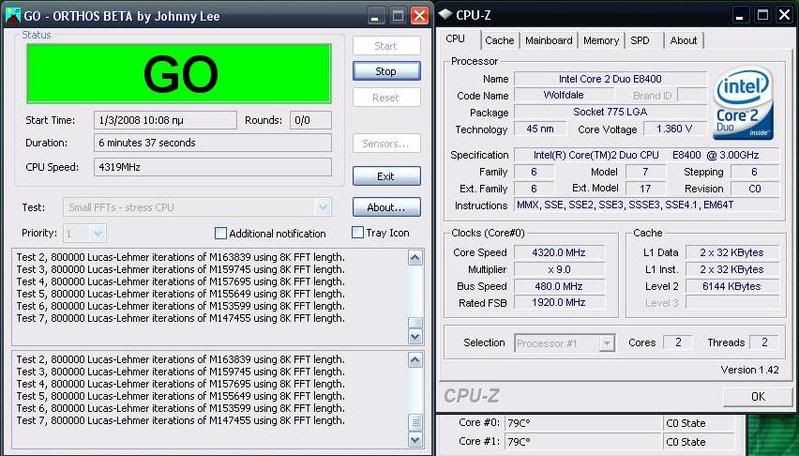Click the Rated FSB value 1920.0 MHz
This screenshot has height=456, width=799.
(x=559, y=303)
